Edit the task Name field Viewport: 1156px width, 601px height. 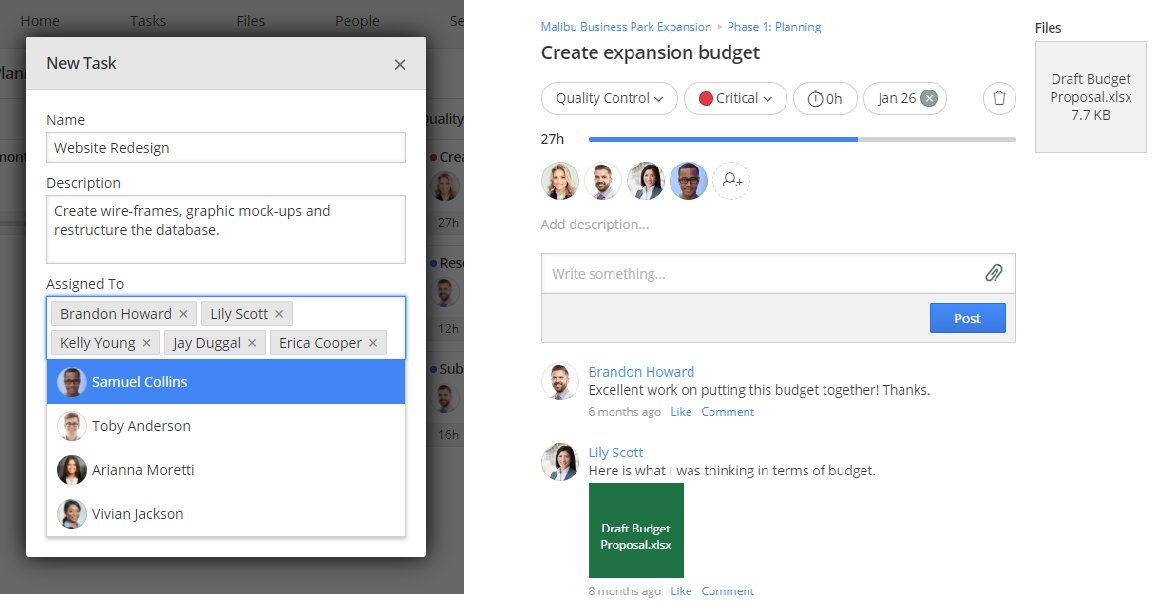[226, 147]
